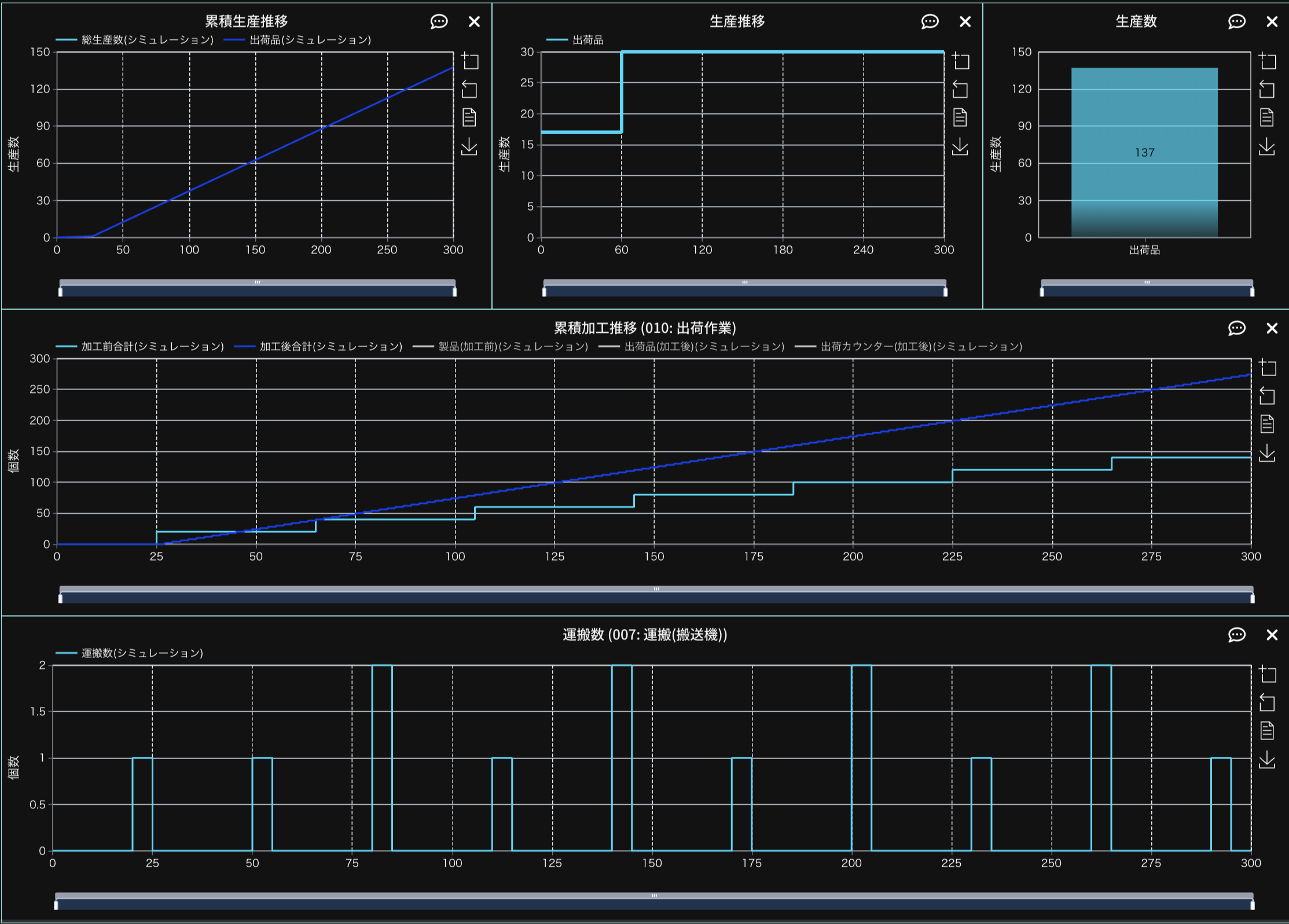
Task: Toggle 出荷品 legend in 生産推移 chart
Action: [x=575, y=40]
